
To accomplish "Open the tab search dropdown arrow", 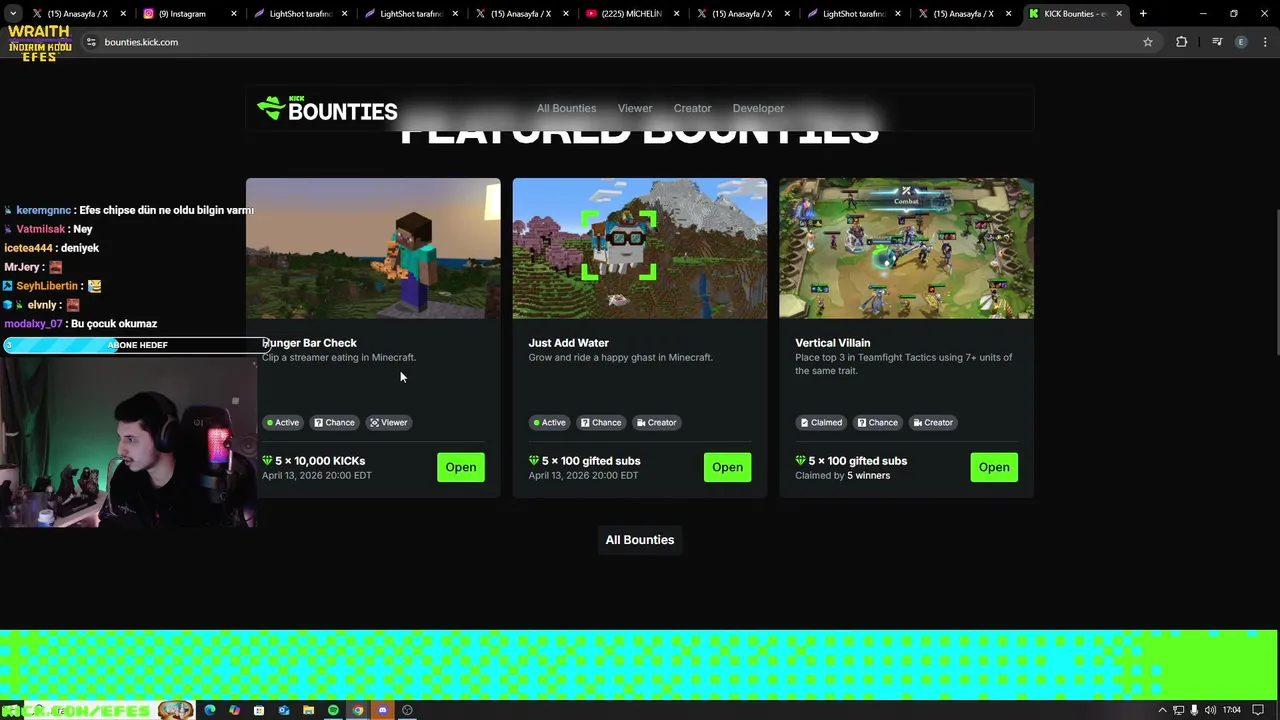I will point(12,14).
